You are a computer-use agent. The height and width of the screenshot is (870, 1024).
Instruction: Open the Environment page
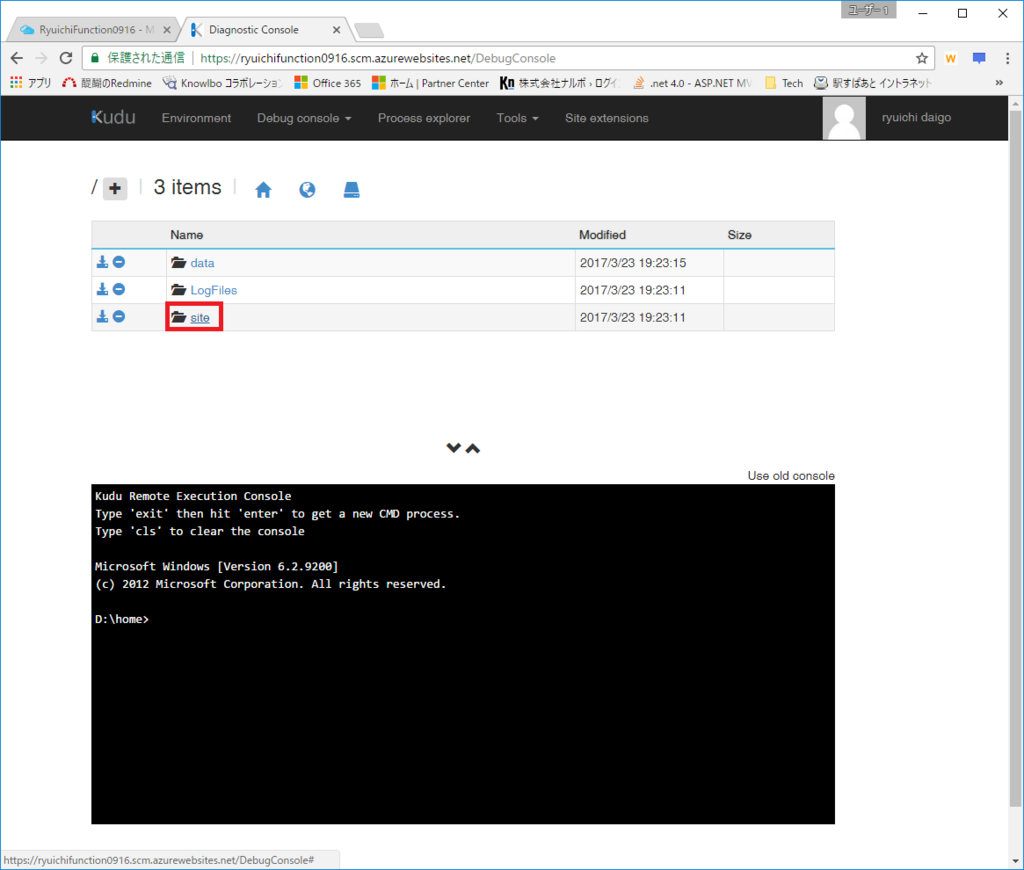pos(197,118)
